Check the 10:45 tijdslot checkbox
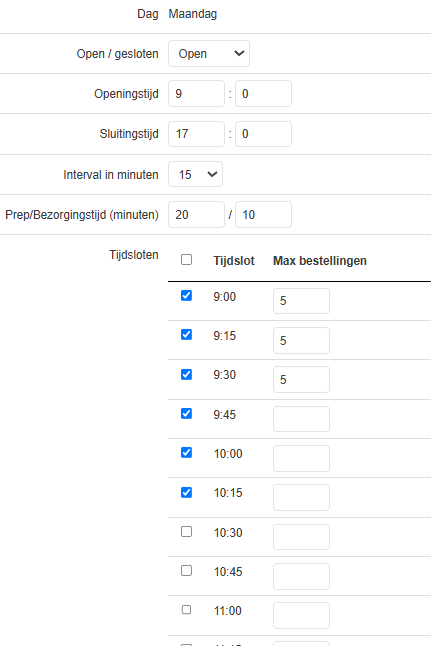Screen dimensions: 431x646 coord(186,571)
